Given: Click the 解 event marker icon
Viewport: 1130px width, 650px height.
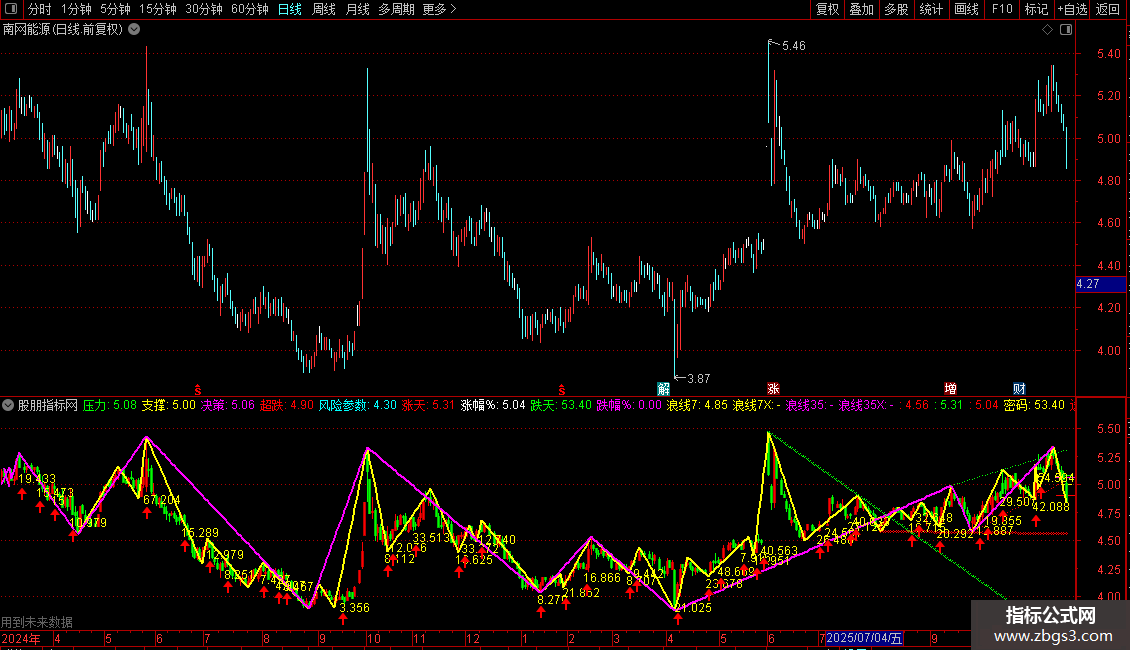Looking at the screenshot, I should click(664, 388).
